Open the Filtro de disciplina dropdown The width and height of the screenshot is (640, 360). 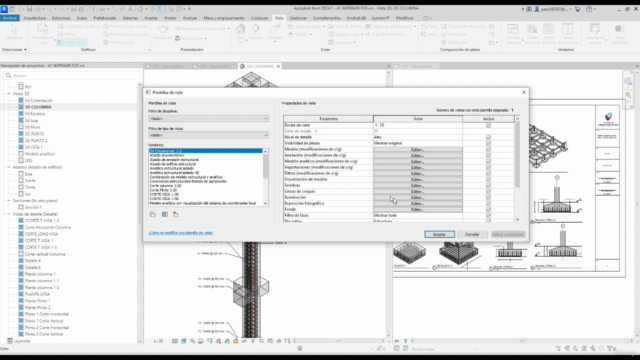coord(208,118)
